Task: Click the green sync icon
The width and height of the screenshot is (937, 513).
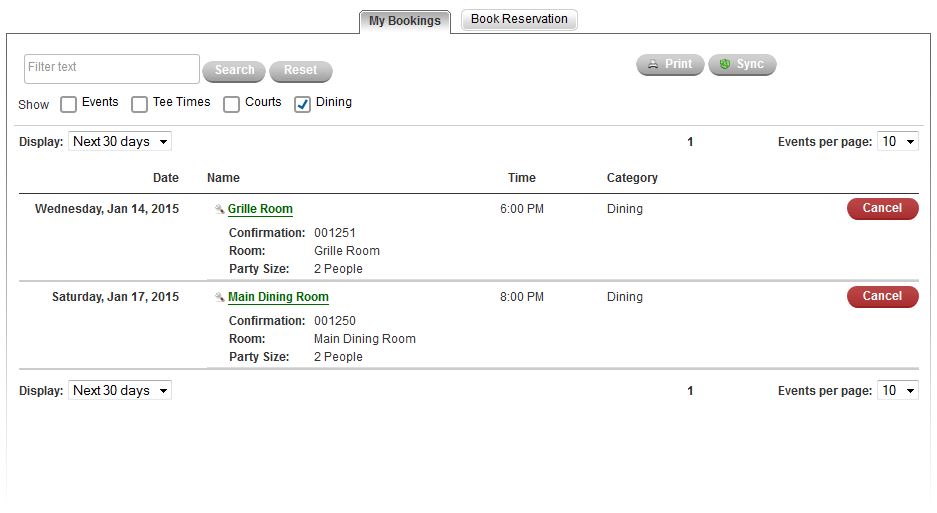Action: pyautogui.click(x=725, y=65)
